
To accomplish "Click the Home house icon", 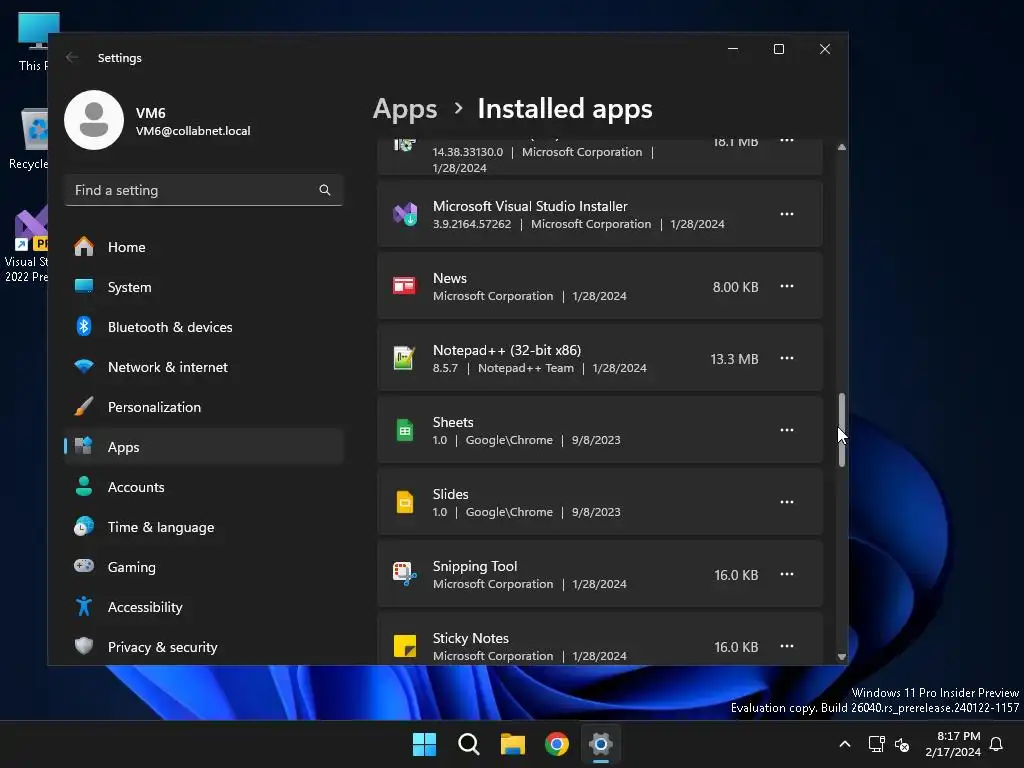I will [x=84, y=246].
